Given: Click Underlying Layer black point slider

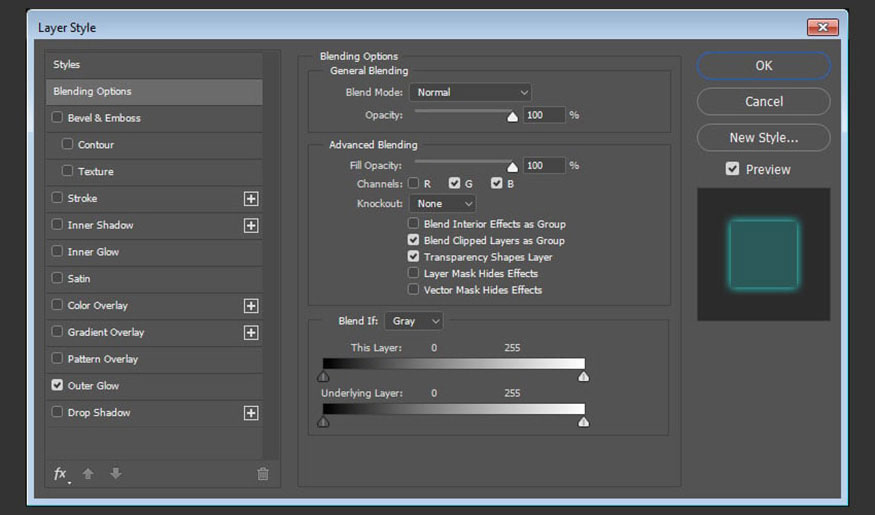Looking at the screenshot, I should tap(323, 422).
